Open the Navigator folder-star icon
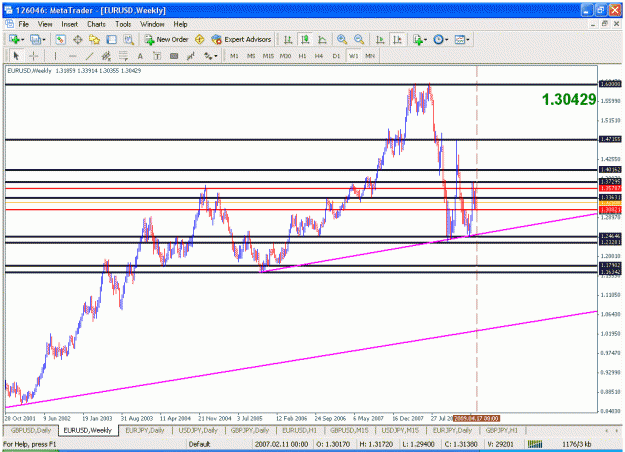625x452 pixels. (94, 39)
